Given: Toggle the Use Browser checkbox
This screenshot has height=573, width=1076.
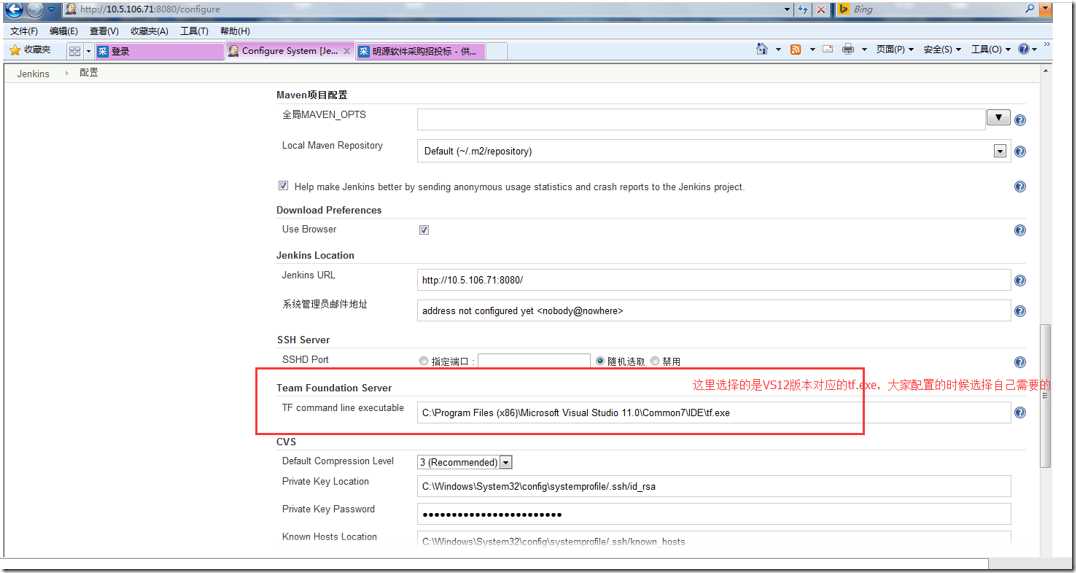Looking at the screenshot, I should point(423,230).
